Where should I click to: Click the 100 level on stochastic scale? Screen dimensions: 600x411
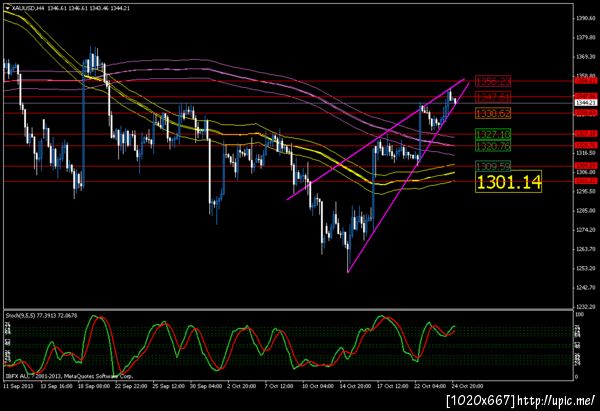coord(580,314)
